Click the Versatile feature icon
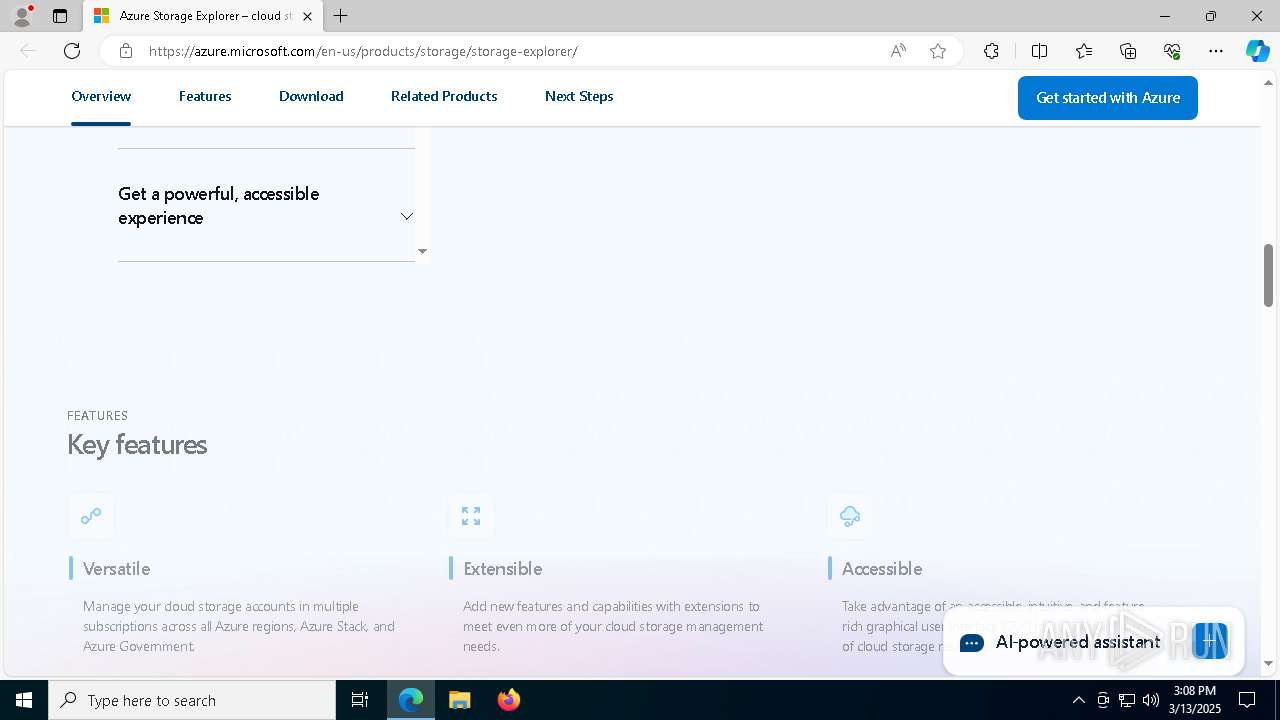This screenshot has width=1280, height=720. point(91,516)
